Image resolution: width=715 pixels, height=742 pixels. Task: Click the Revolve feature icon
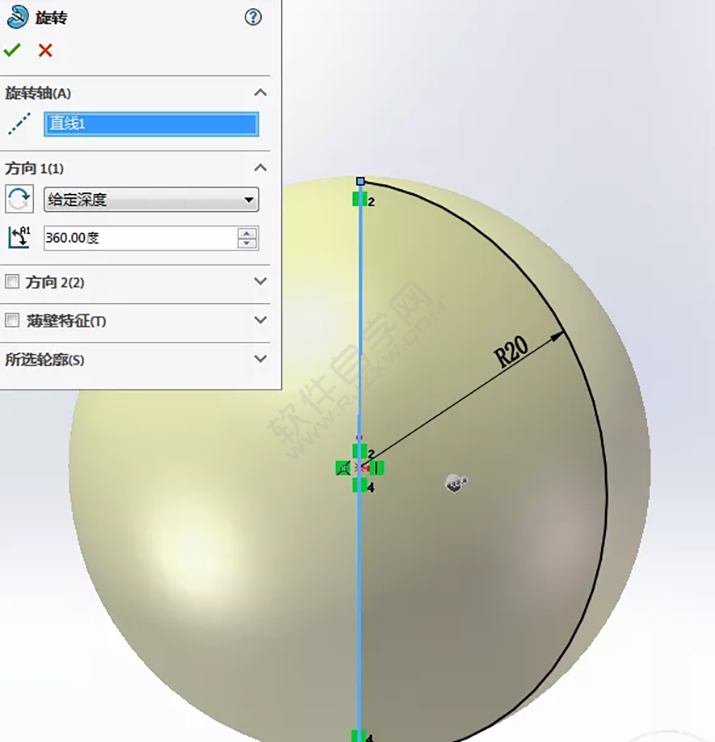17,18
